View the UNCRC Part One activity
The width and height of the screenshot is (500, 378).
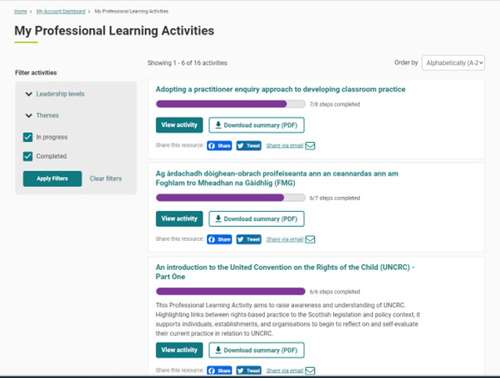179,350
